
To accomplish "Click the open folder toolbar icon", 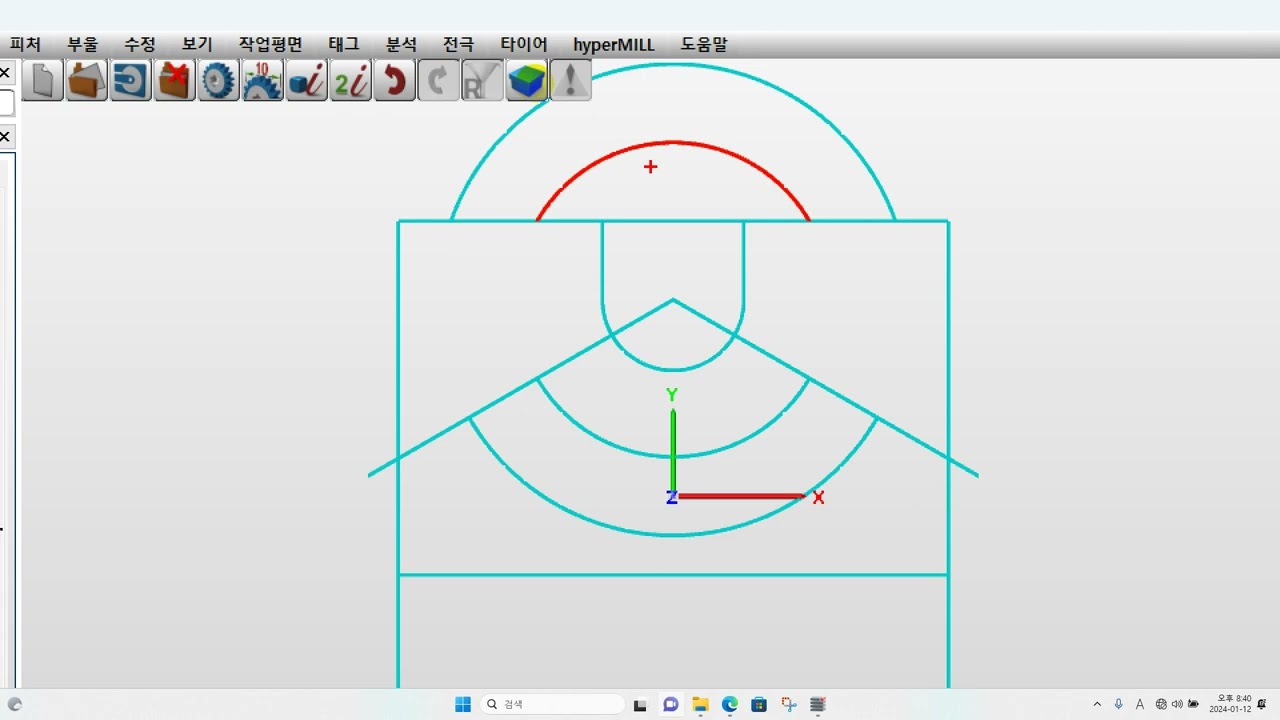I will tap(87, 80).
